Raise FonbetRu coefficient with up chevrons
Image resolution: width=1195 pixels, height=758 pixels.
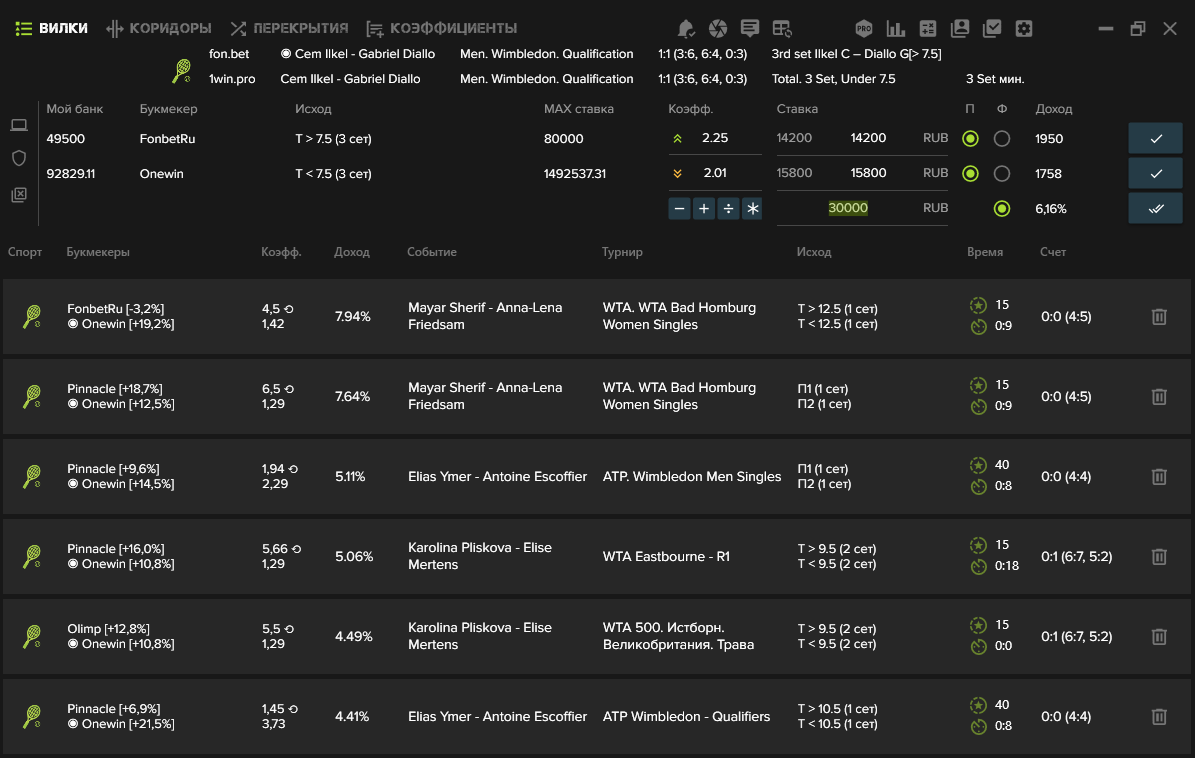click(x=677, y=139)
